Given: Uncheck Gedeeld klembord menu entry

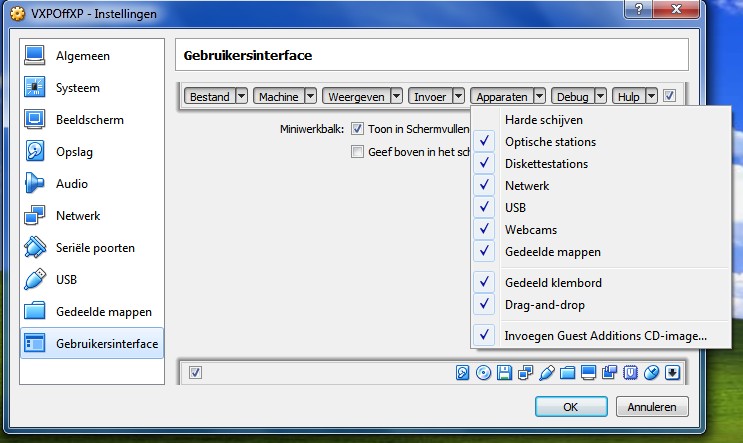Looking at the screenshot, I should point(601,283).
